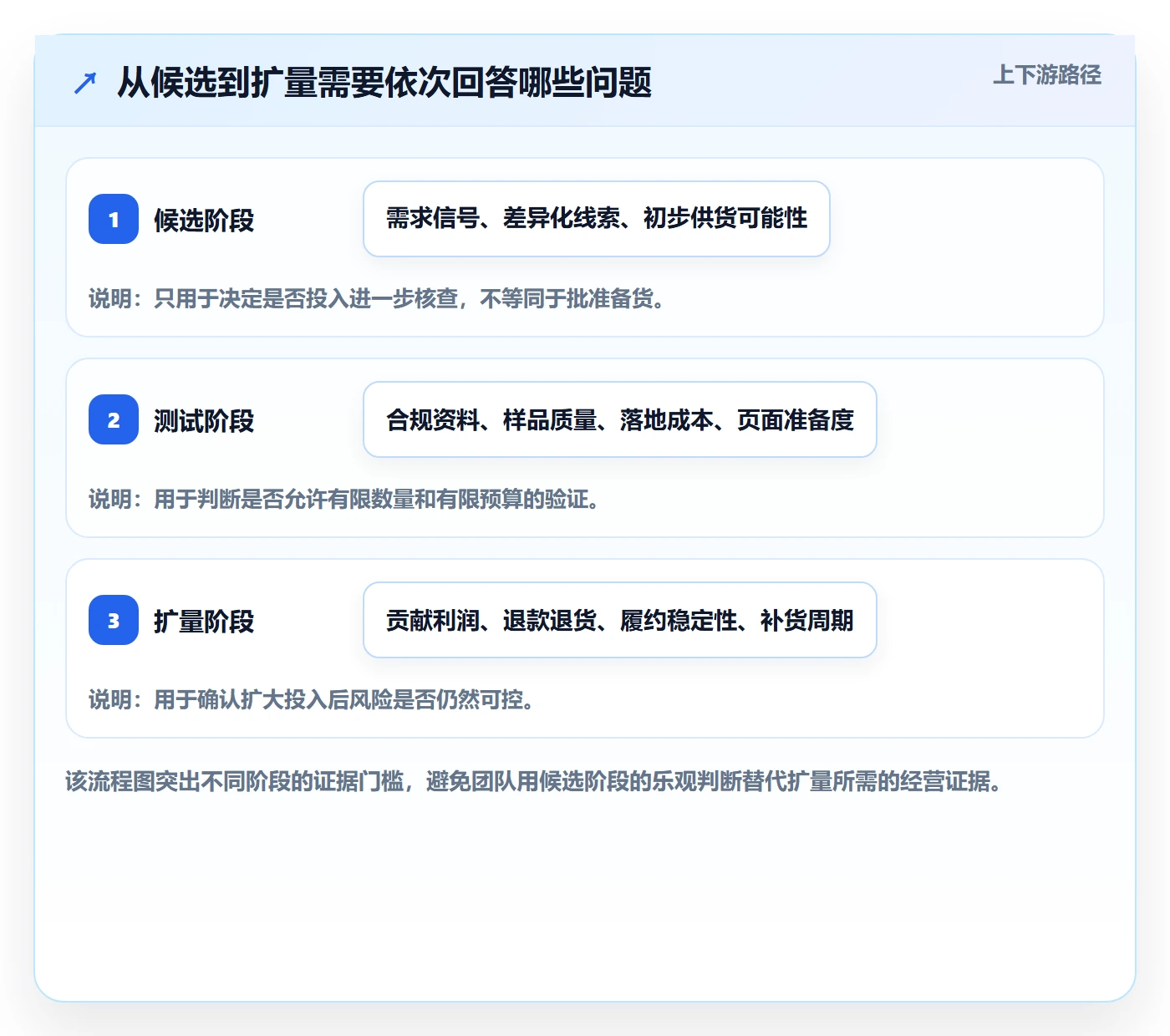Image resolution: width=1170 pixels, height=1036 pixels.
Task: Click the step 2 number badge
Action: pos(114,419)
